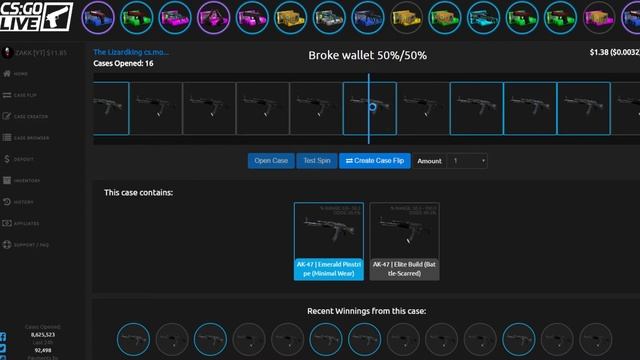Open the Amount dropdown
The width and height of the screenshot is (640, 360).
point(467,161)
